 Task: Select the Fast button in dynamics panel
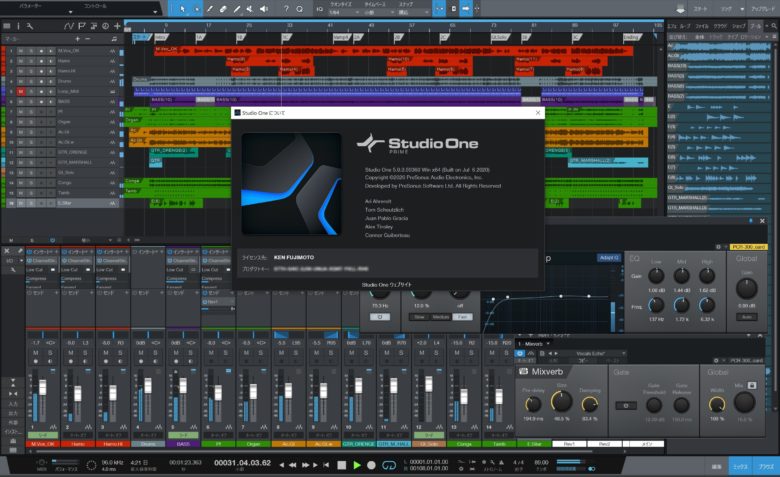(462, 316)
